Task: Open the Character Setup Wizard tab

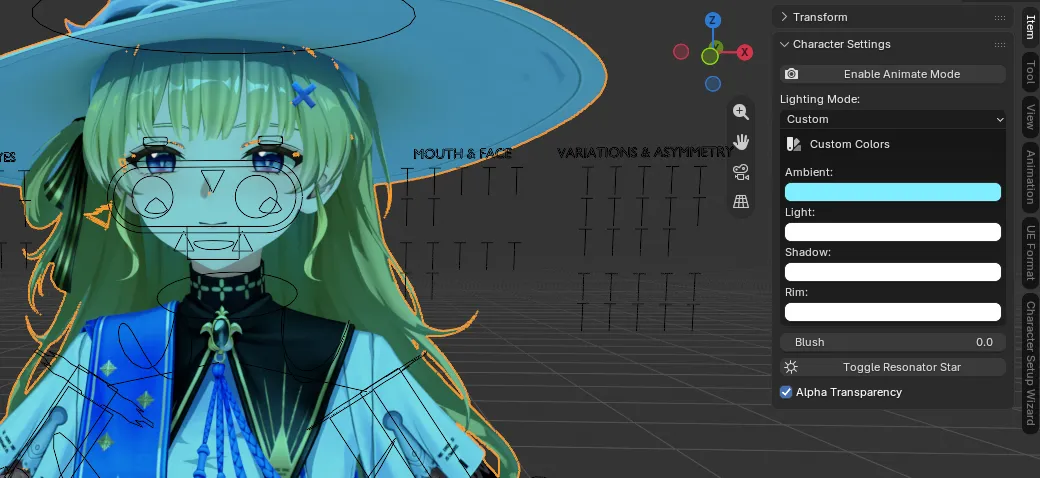Action: tap(1030, 363)
